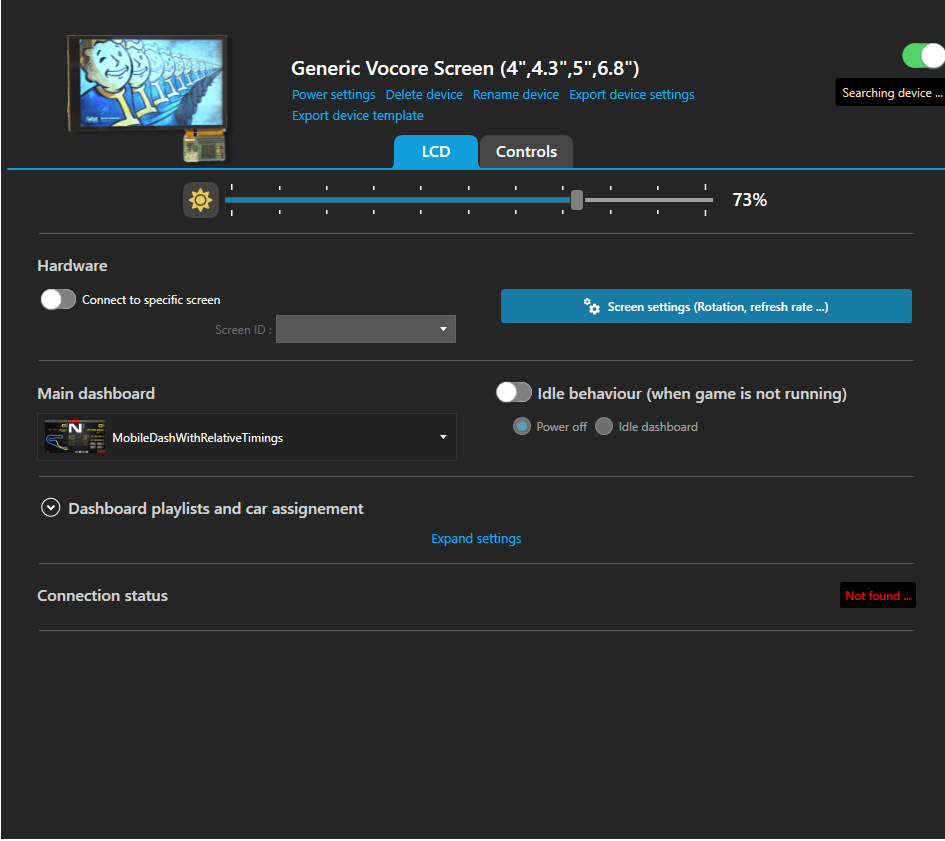Viewport: 945px width, 841px height.
Task: Click the Power settings link
Action: 333,95
